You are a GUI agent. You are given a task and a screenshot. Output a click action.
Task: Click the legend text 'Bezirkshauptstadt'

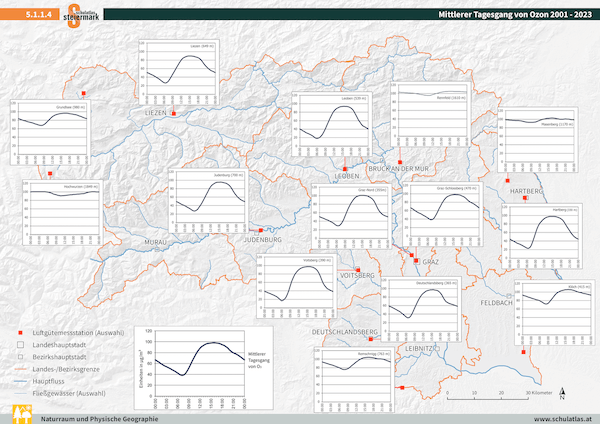click(x=59, y=357)
